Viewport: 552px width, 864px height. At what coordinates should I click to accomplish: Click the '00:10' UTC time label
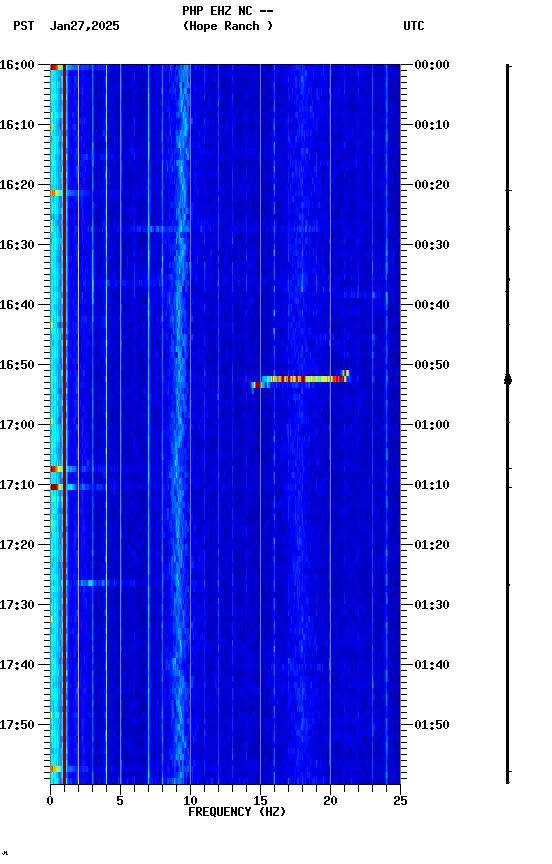pos(432,125)
